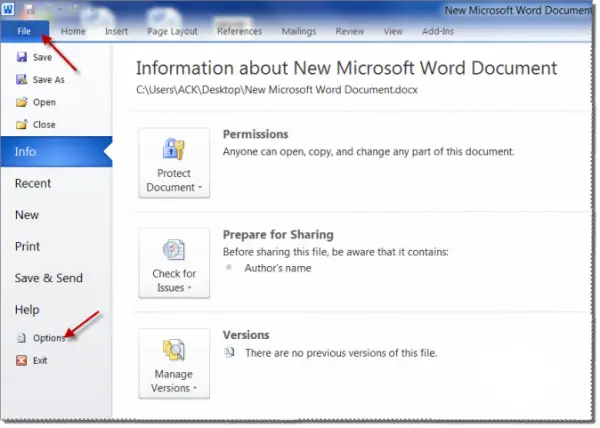Click the Save As icon
This screenshot has height=428, width=600.
click(22, 80)
